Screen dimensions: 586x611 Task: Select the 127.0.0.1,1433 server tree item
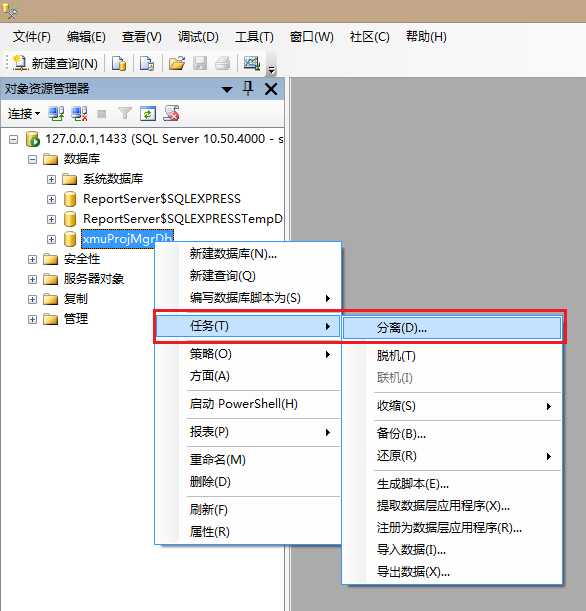pos(164,139)
